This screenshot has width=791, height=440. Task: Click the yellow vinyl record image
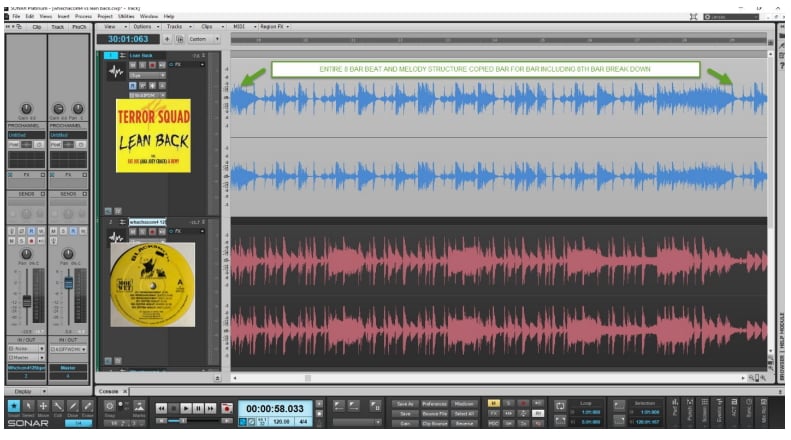153,285
